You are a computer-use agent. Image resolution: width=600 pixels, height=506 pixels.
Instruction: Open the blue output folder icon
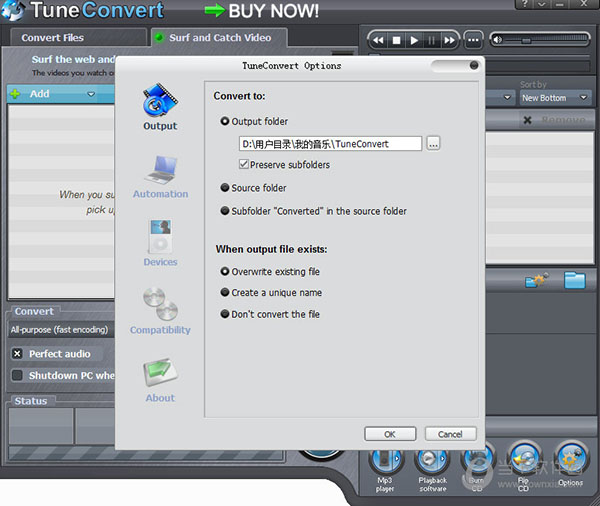pyautogui.click(x=575, y=280)
